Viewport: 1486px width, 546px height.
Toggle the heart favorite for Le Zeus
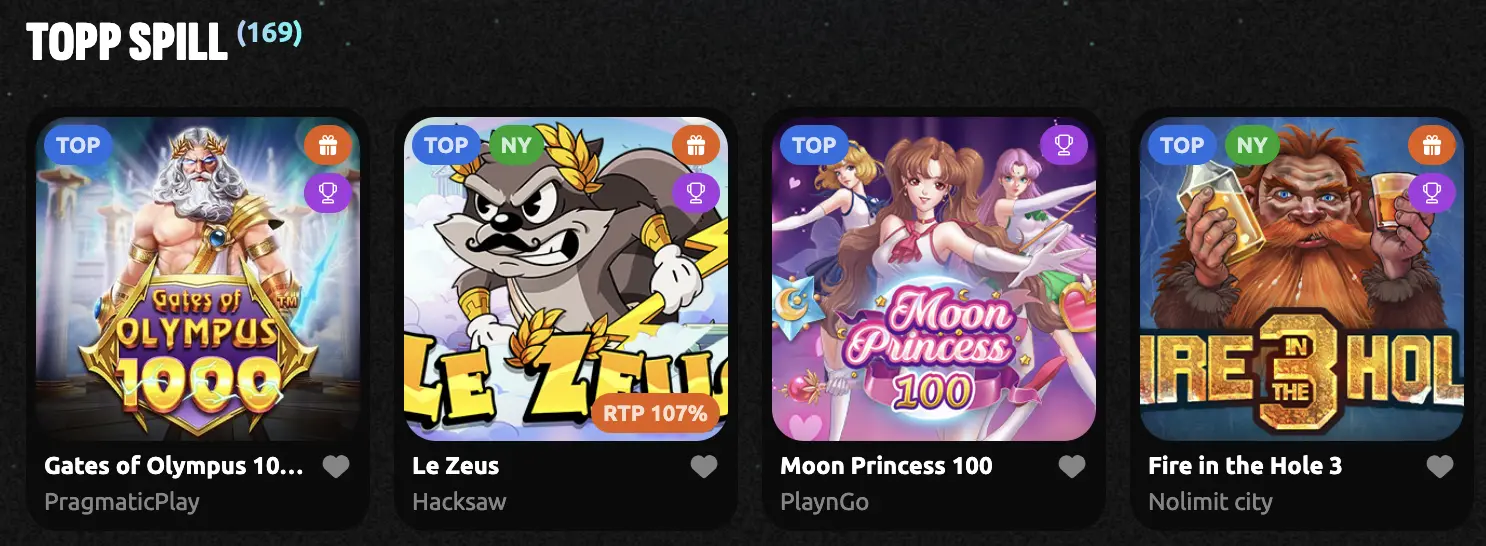[x=704, y=466]
